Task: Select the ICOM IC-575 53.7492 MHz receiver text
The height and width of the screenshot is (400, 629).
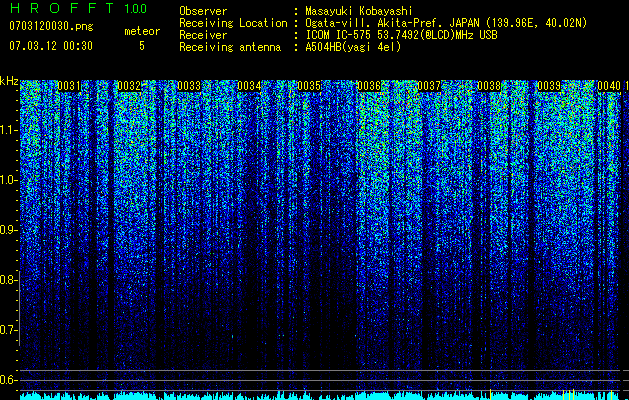Action: coord(401,35)
